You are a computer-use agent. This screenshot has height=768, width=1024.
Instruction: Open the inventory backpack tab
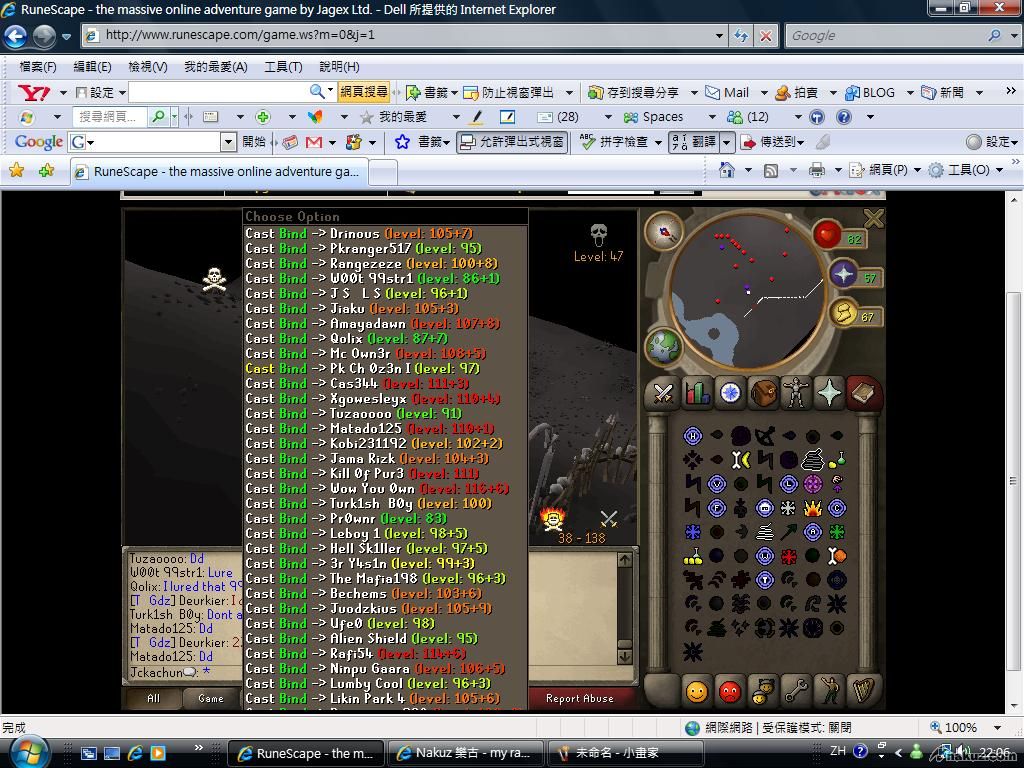pyautogui.click(x=763, y=393)
